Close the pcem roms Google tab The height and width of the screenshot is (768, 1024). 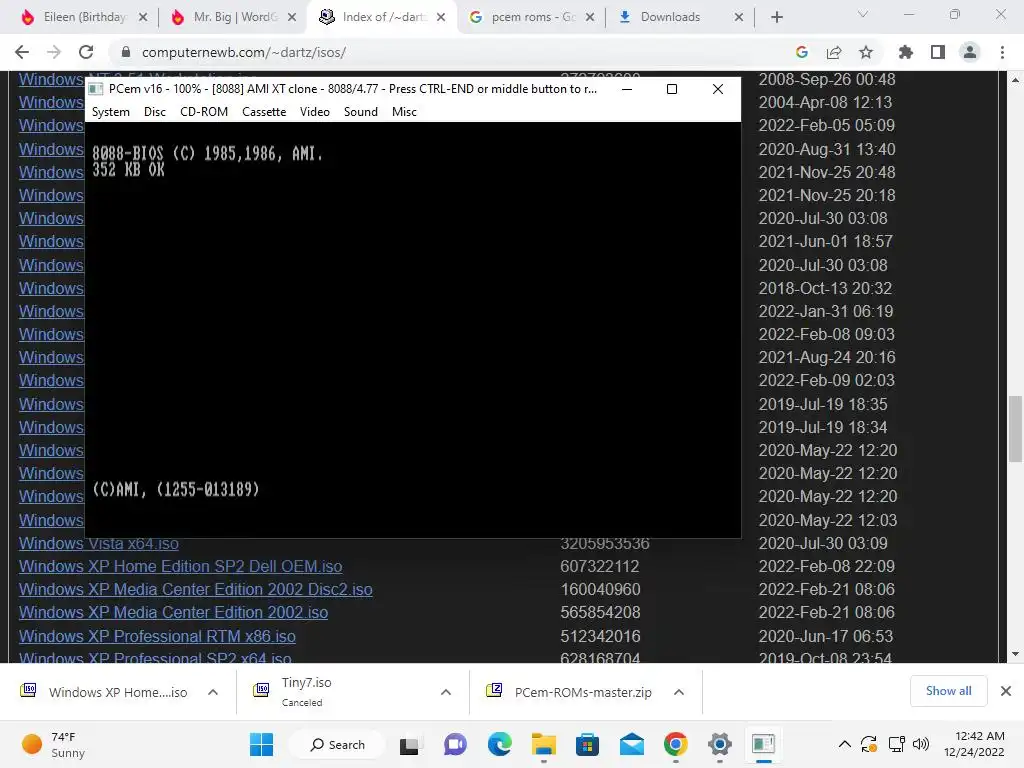pyautogui.click(x=590, y=17)
